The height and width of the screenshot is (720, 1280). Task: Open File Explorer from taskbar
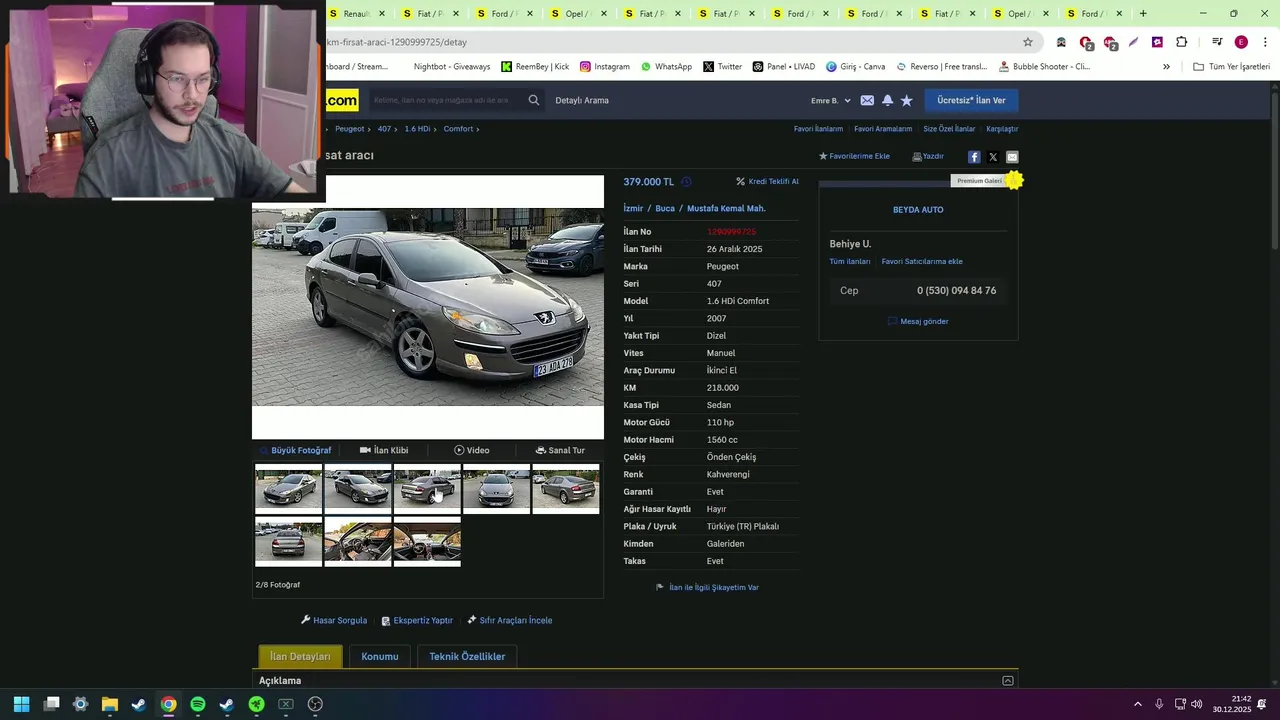coord(110,704)
